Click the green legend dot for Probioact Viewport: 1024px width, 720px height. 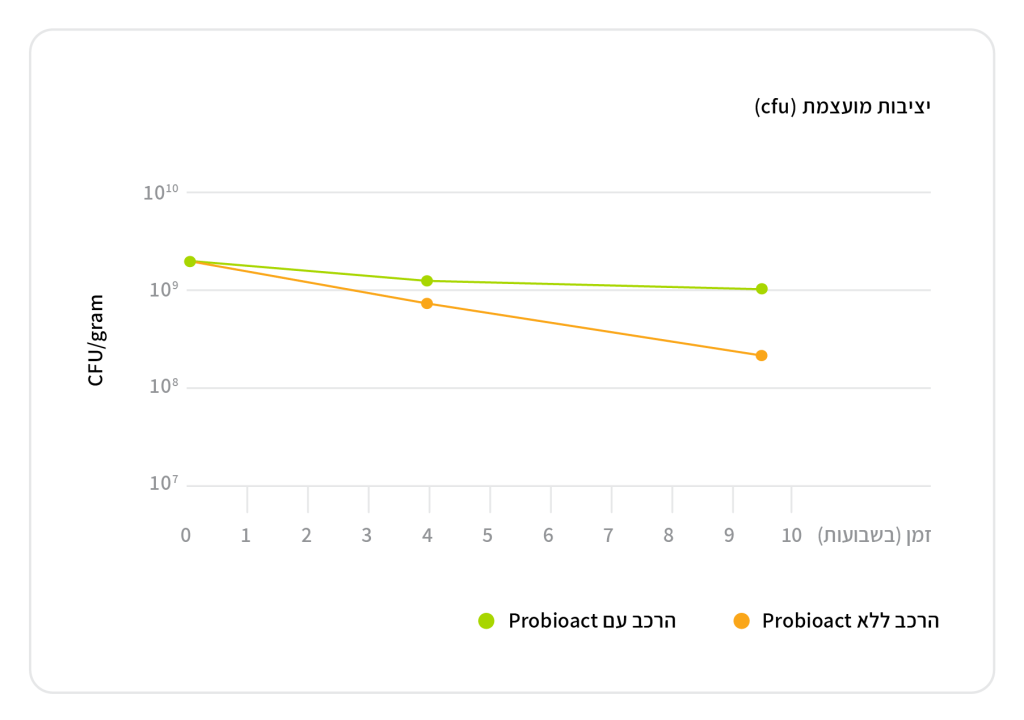click(x=487, y=621)
